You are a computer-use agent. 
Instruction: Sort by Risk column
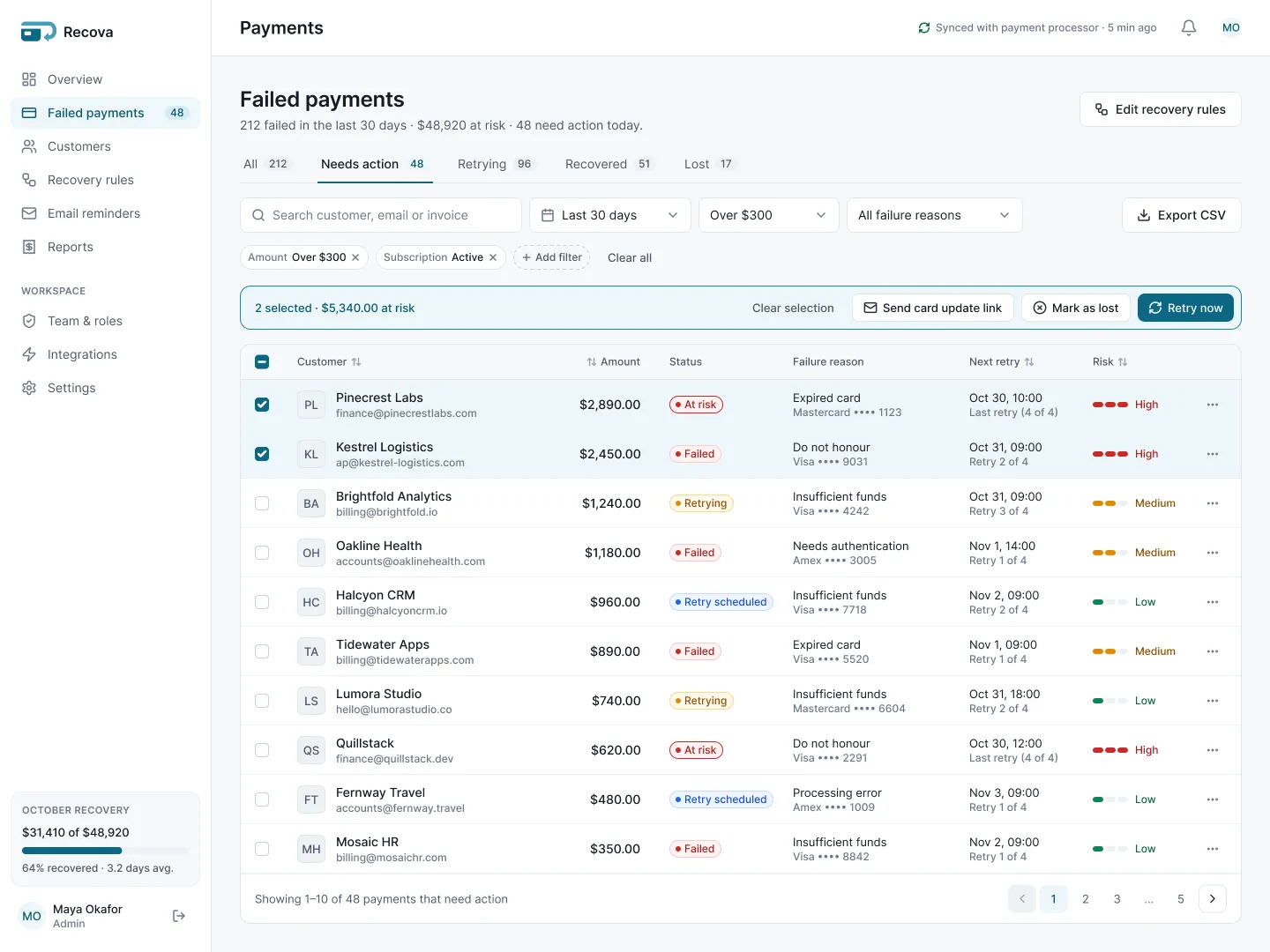(1109, 361)
